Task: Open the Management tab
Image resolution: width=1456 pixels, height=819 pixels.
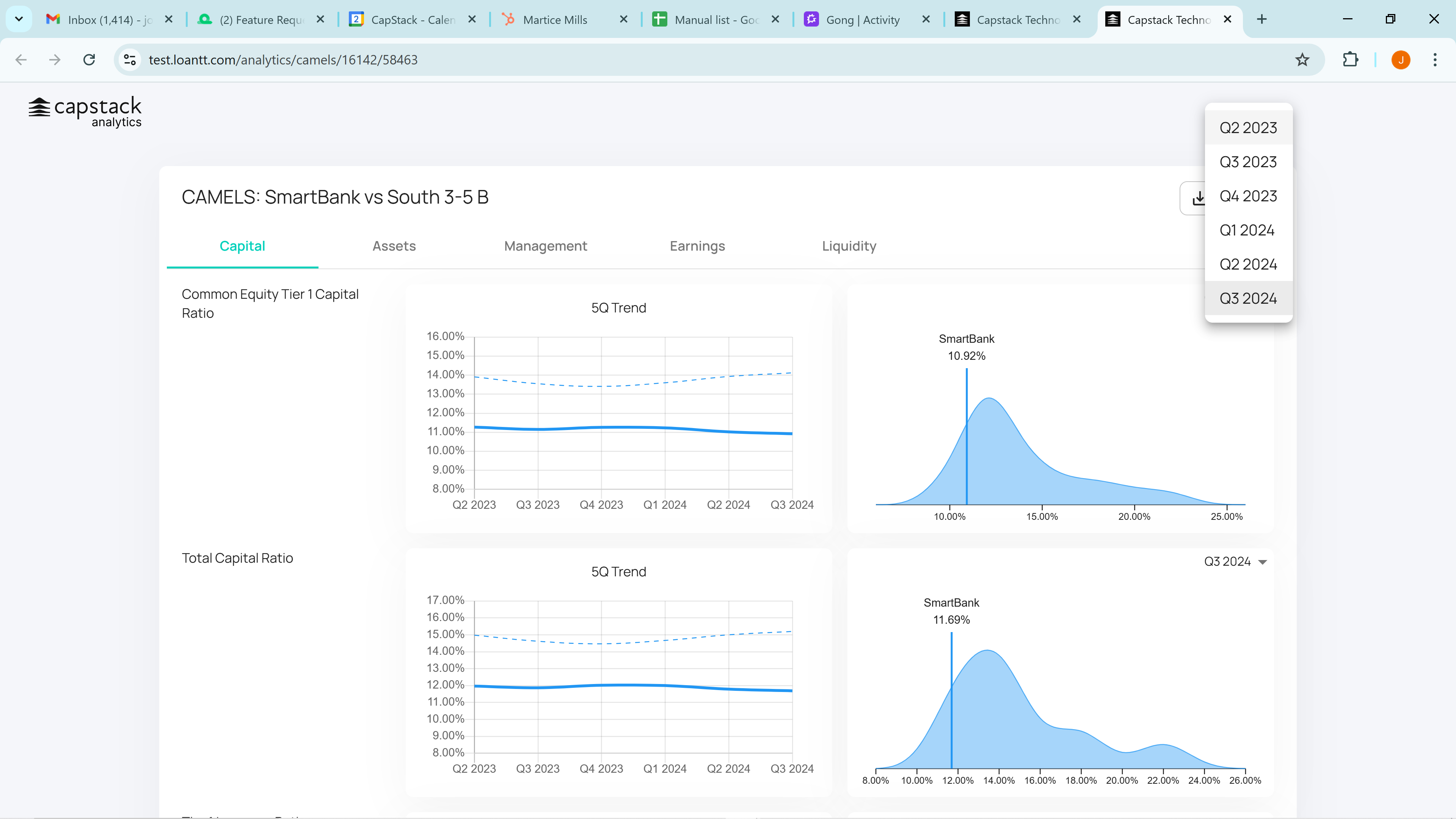Action: click(x=546, y=246)
